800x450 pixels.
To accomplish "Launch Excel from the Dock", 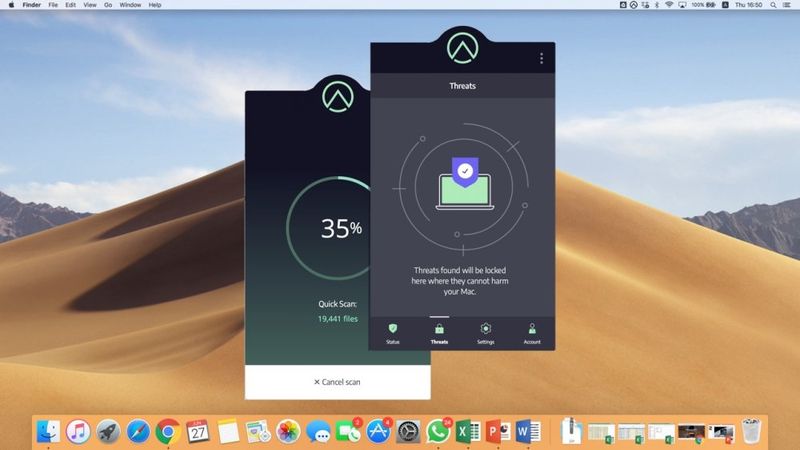I will tap(468, 432).
